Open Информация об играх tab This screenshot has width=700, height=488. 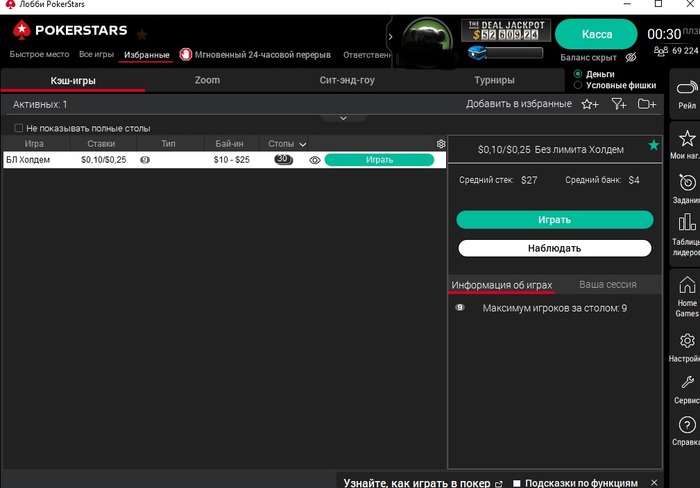pyautogui.click(x=501, y=285)
